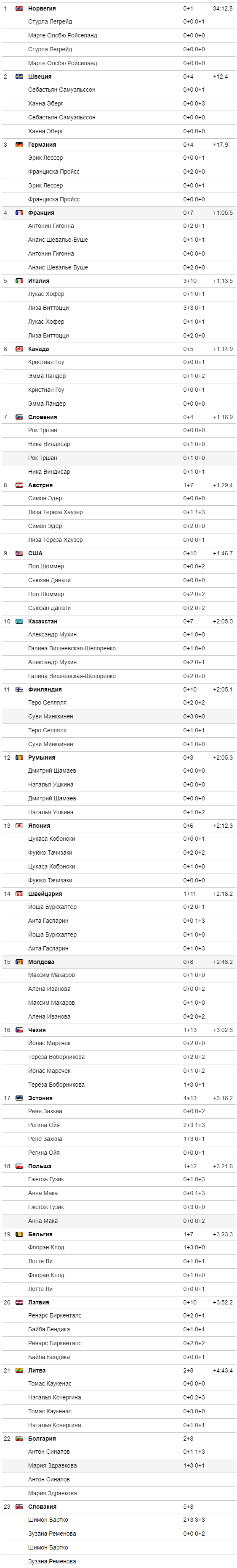Select athlete Лиза Тереза Хаузер
The height and width of the screenshot is (1568, 237).
pos(56,512)
